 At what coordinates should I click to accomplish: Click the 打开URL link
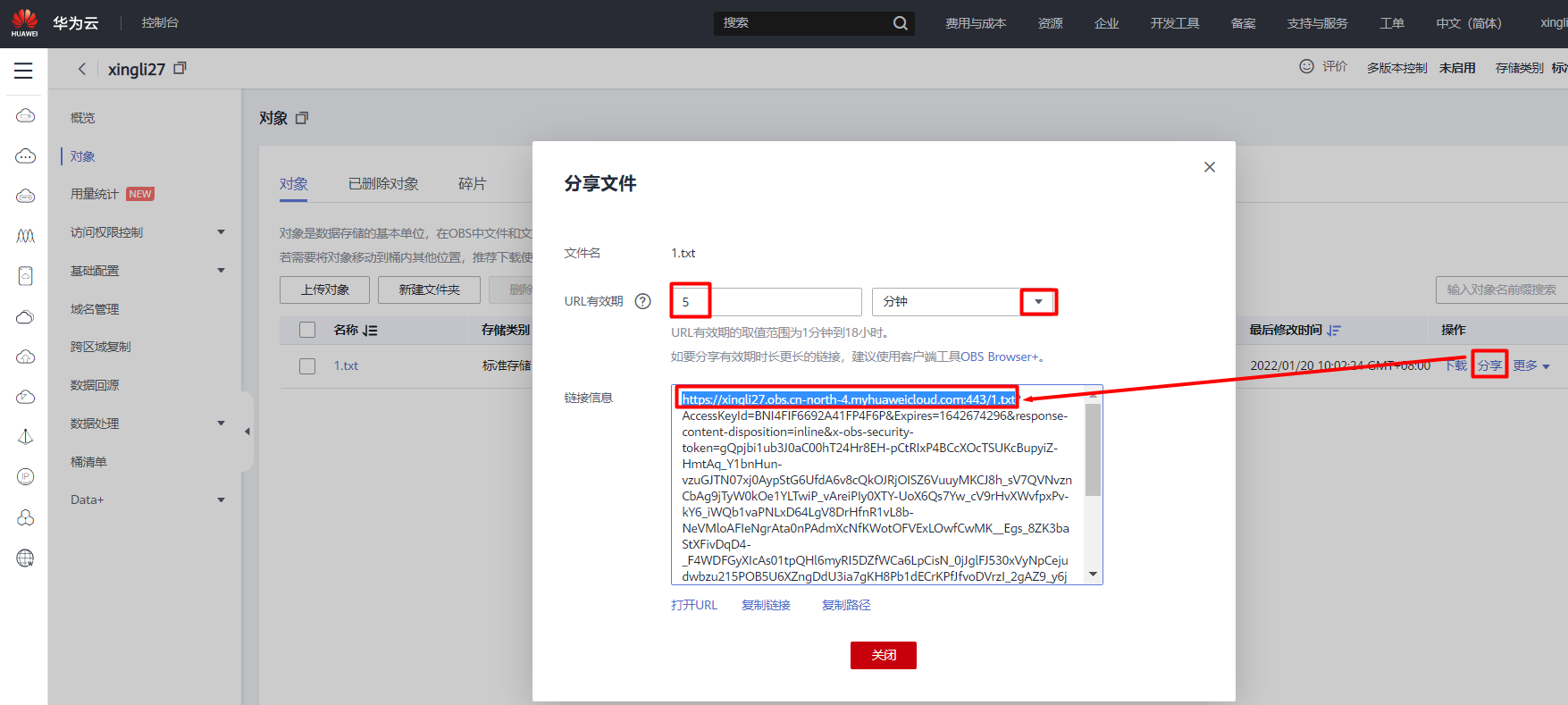[694, 605]
